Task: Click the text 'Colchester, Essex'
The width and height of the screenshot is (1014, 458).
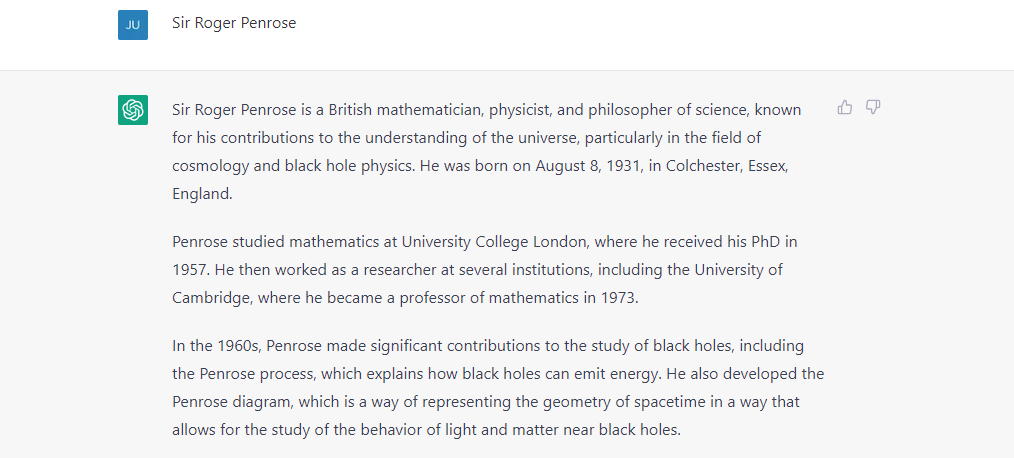Action: point(726,166)
